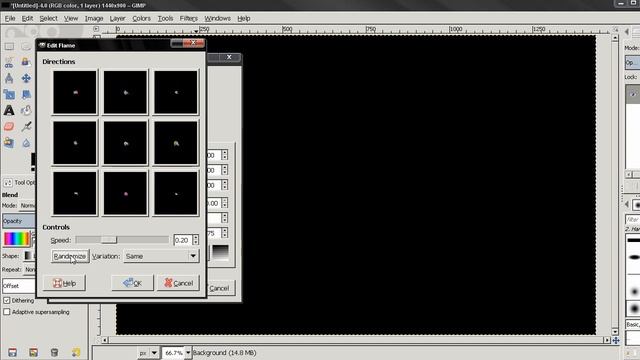Open the Layer menu
640x360 pixels.
pyautogui.click(x=117, y=18)
